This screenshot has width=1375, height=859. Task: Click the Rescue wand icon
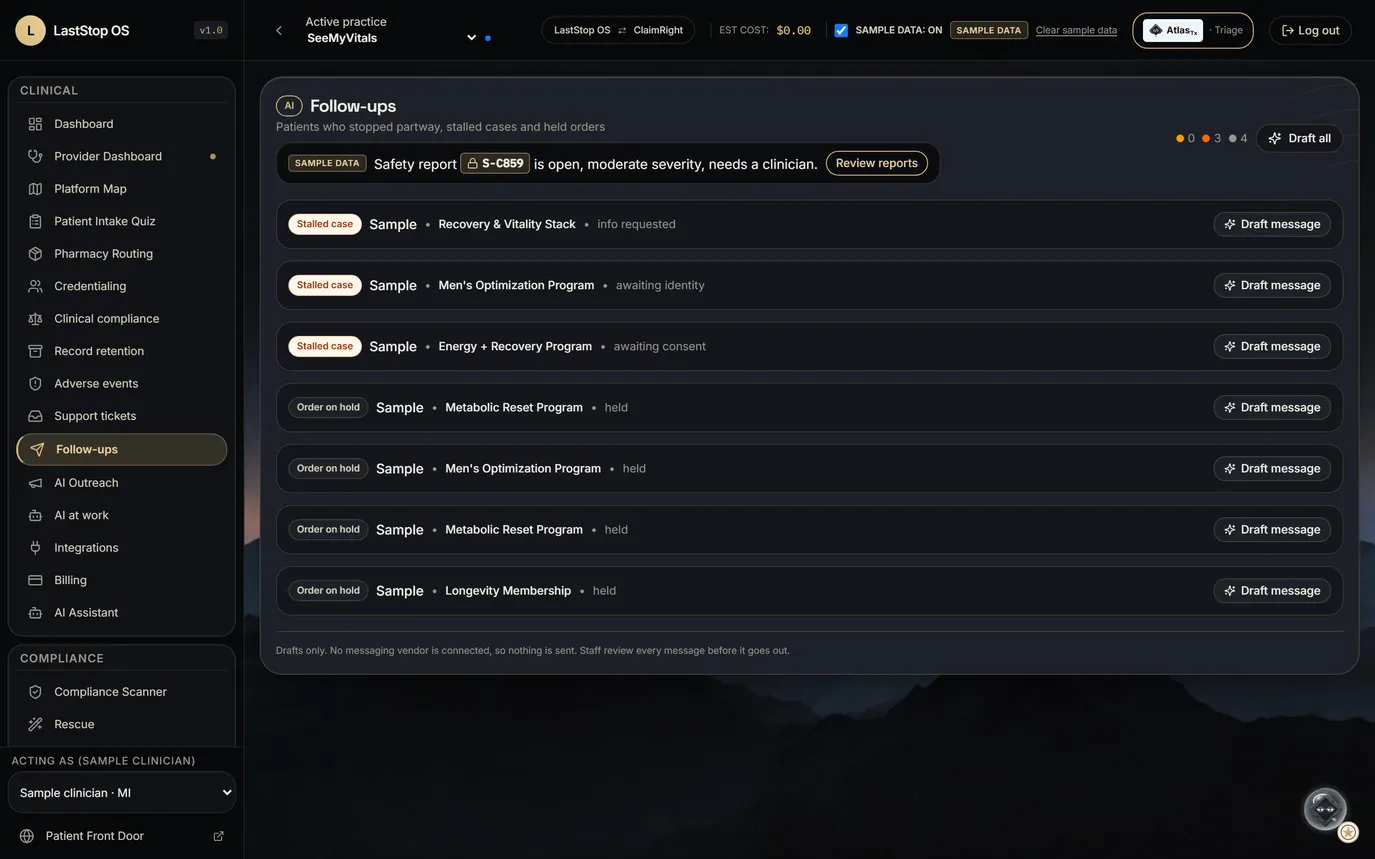(x=35, y=724)
